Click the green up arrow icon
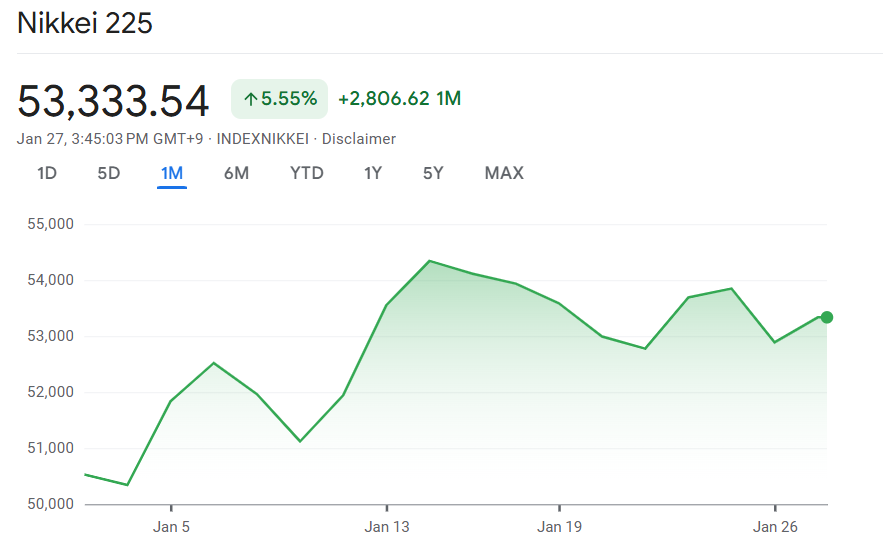The width and height of the screenshot is (883, 548). [x=250, y=99]
